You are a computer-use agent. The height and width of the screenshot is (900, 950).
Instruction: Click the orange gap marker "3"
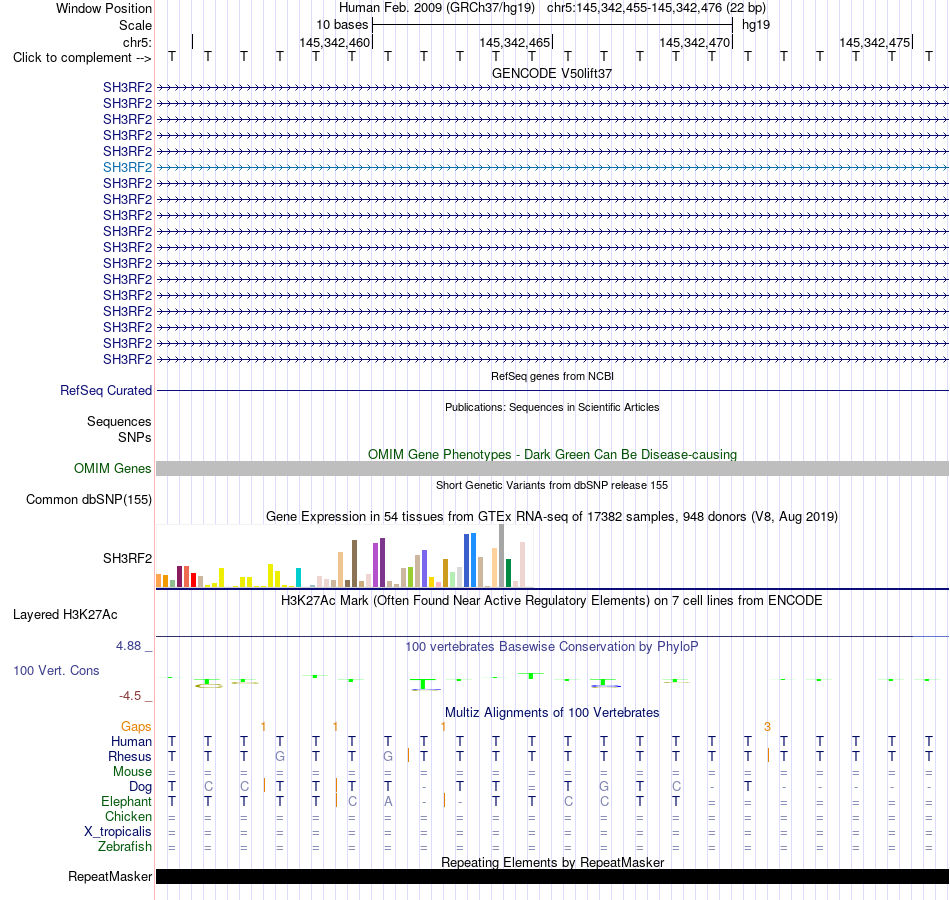tap(767, 726)
